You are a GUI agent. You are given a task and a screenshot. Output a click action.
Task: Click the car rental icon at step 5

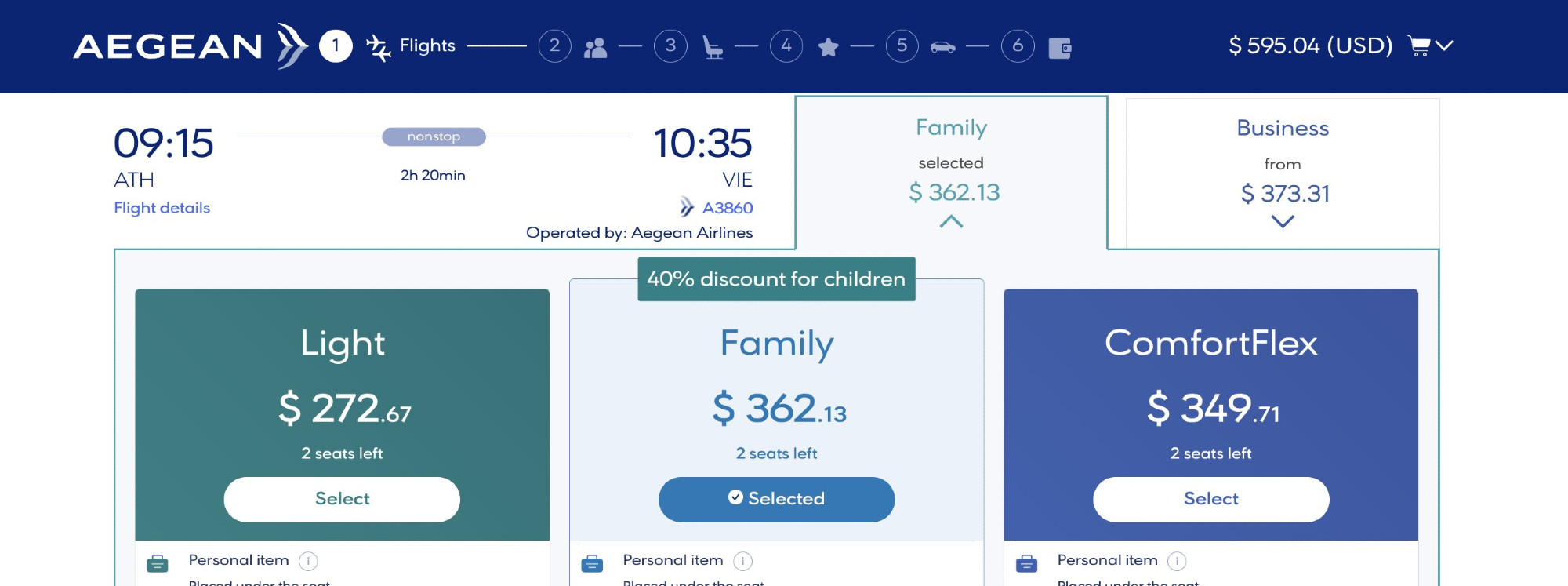[943, 47]
